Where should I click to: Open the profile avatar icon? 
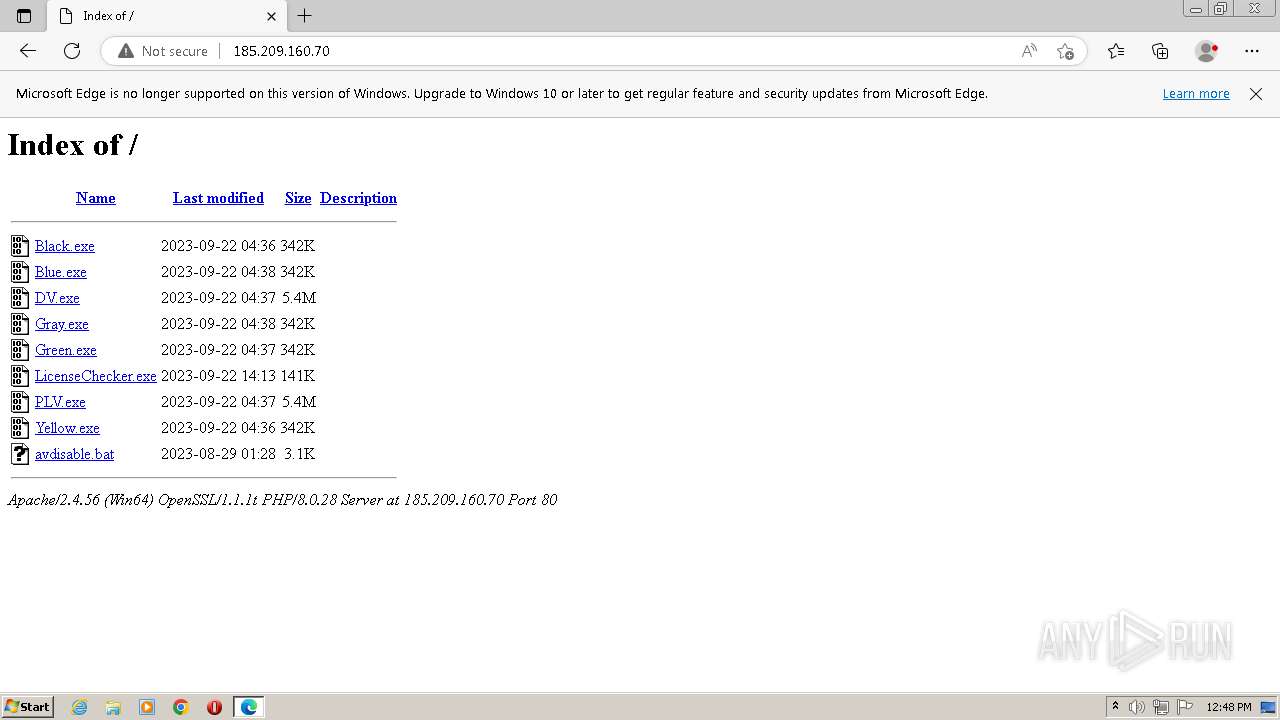coord(1206,51)
